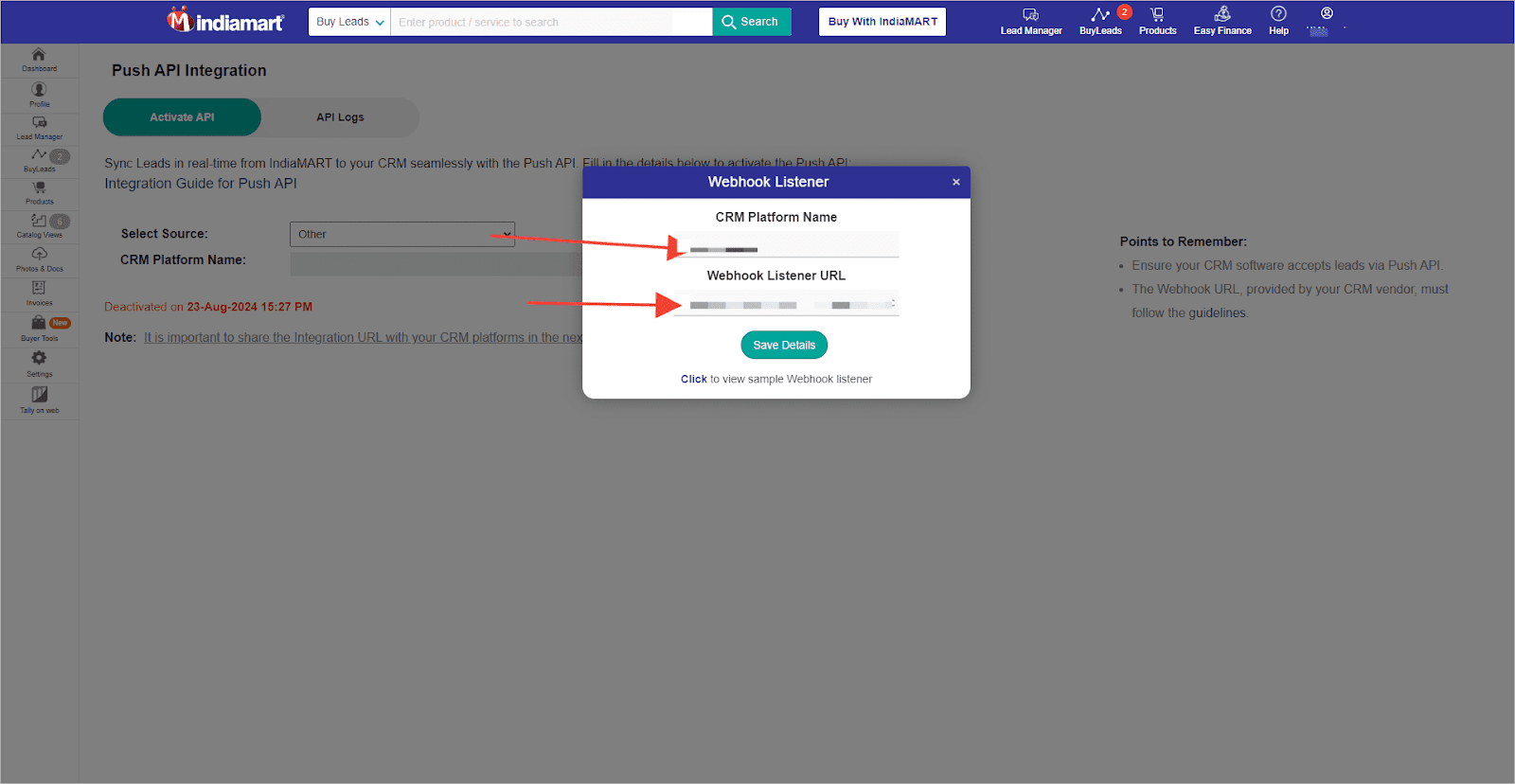Open Lead Manager in top navigation
The image size is (1515, 784).
pyautogui.click(x=1031, y=22)
